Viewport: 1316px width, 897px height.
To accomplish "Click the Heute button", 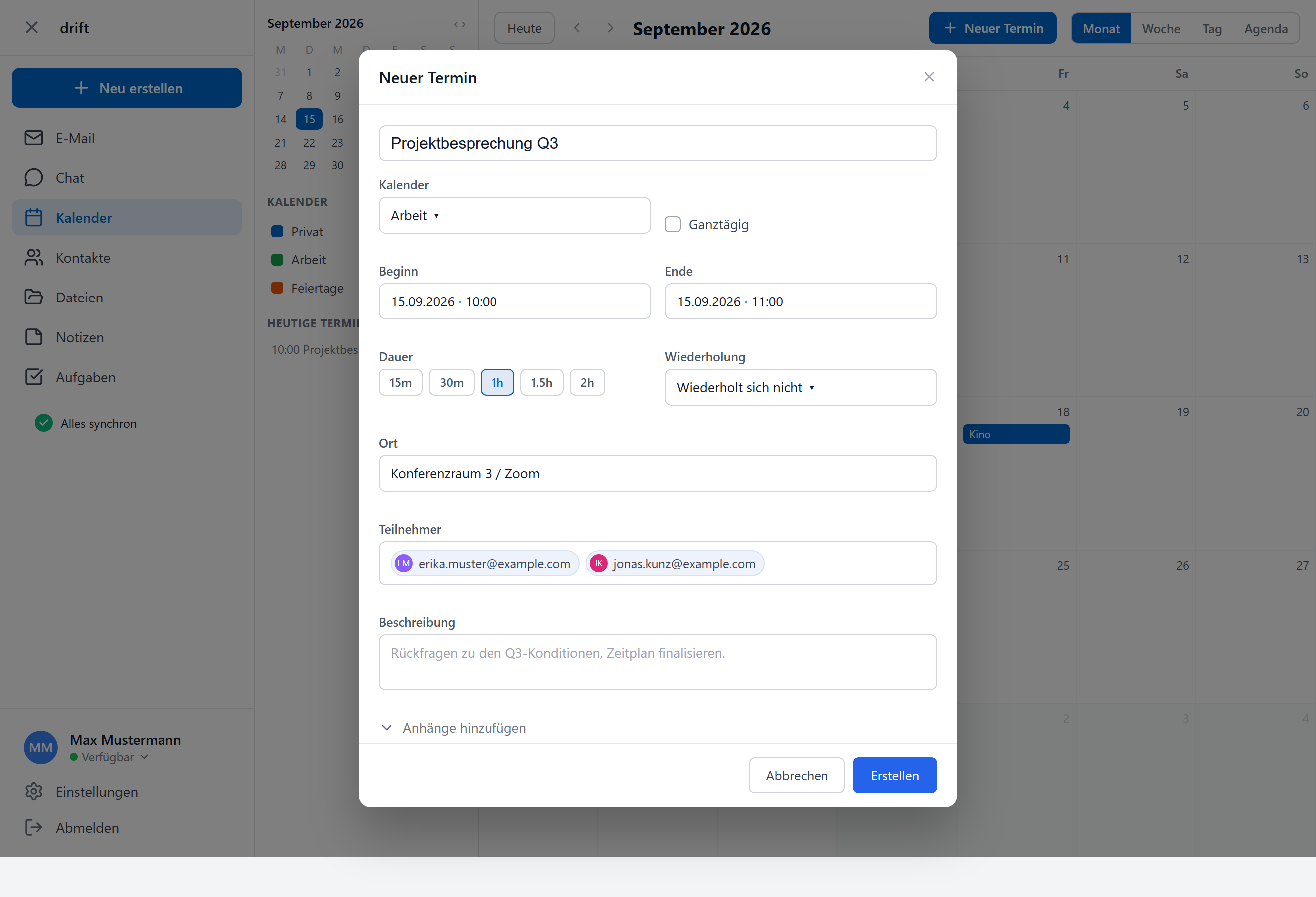I will tap(524, 28).
